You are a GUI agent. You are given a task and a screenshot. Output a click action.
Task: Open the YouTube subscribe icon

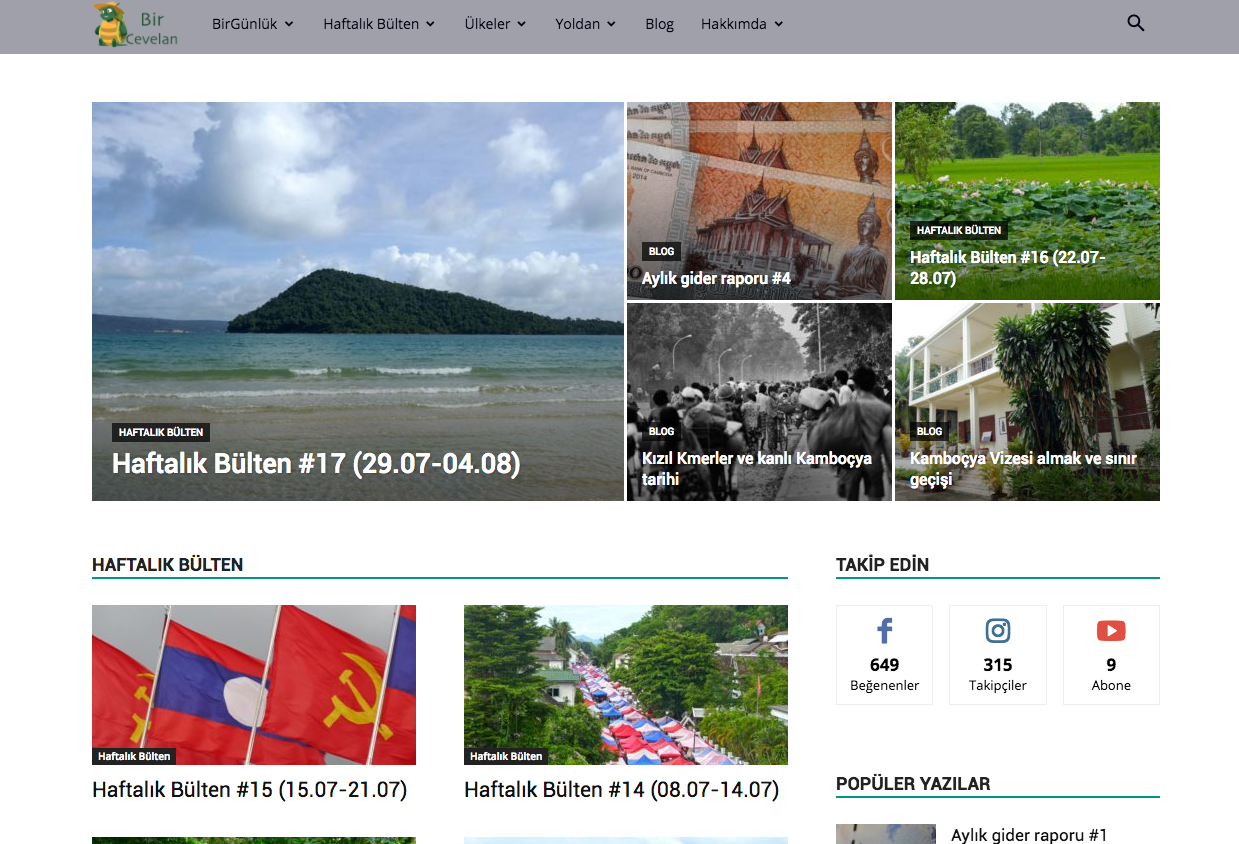click(1110, 631)
